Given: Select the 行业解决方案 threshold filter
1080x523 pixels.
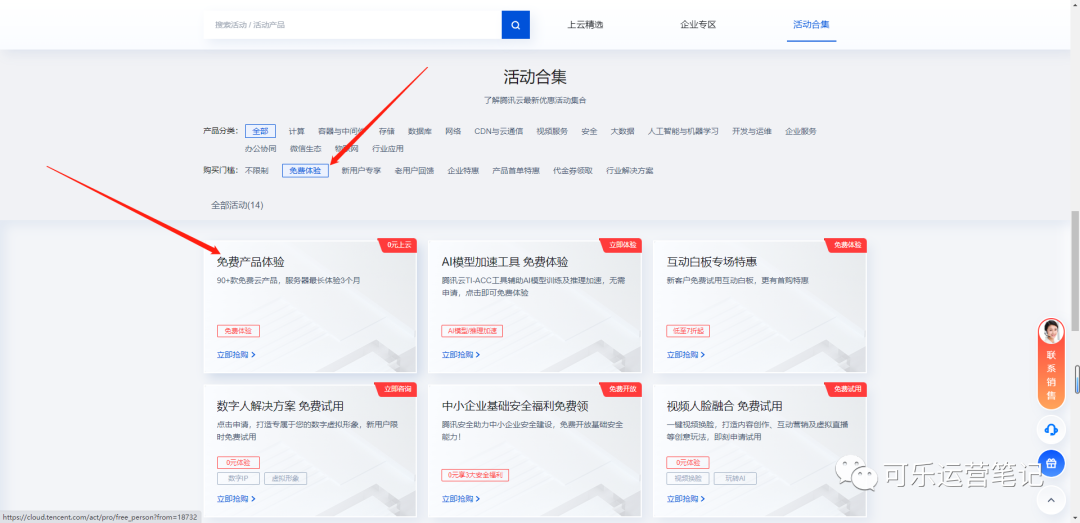Looking at the screenshot, I should click(630, 170).
